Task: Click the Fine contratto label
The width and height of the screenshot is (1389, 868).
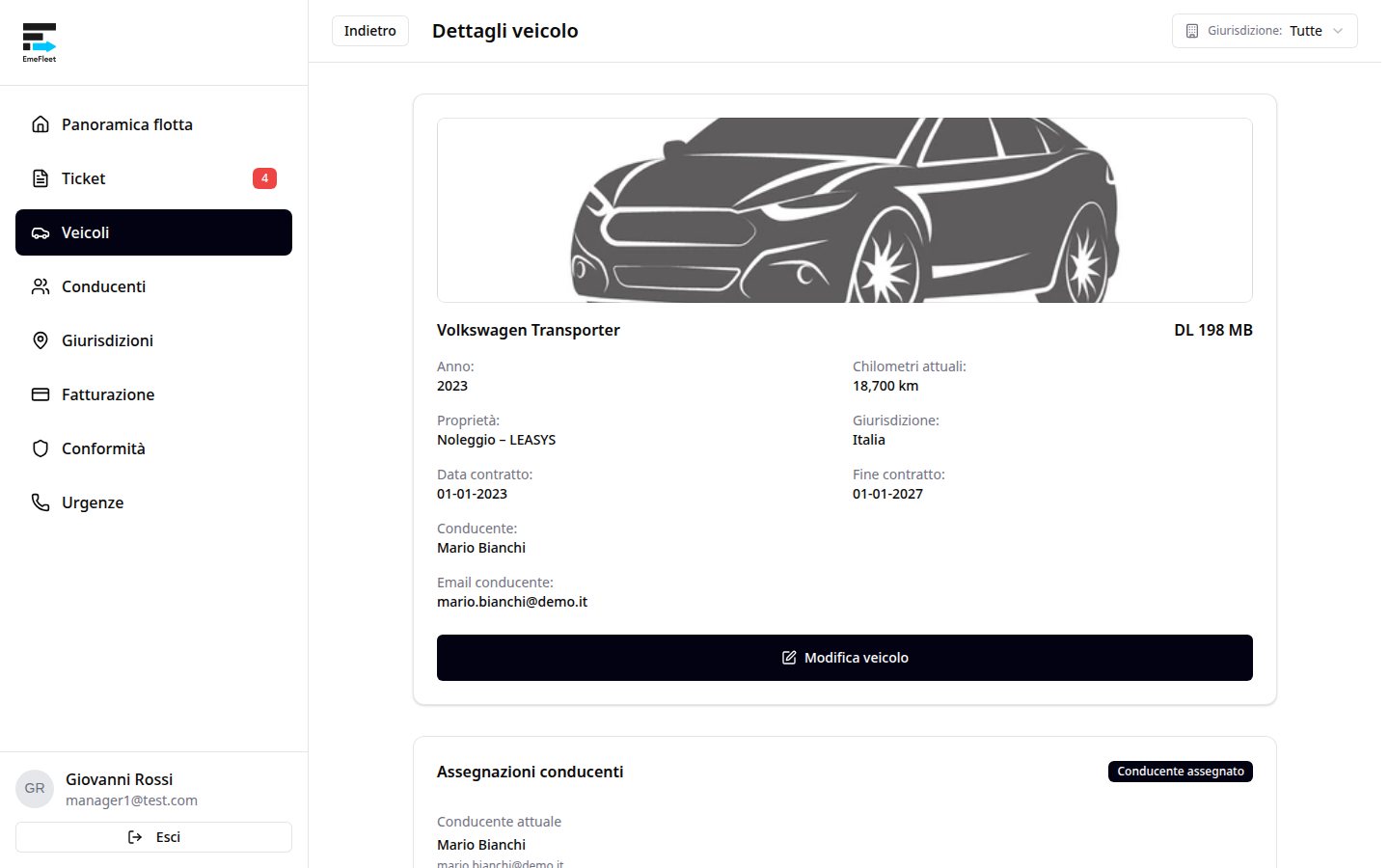Action: tap(899, 475)
